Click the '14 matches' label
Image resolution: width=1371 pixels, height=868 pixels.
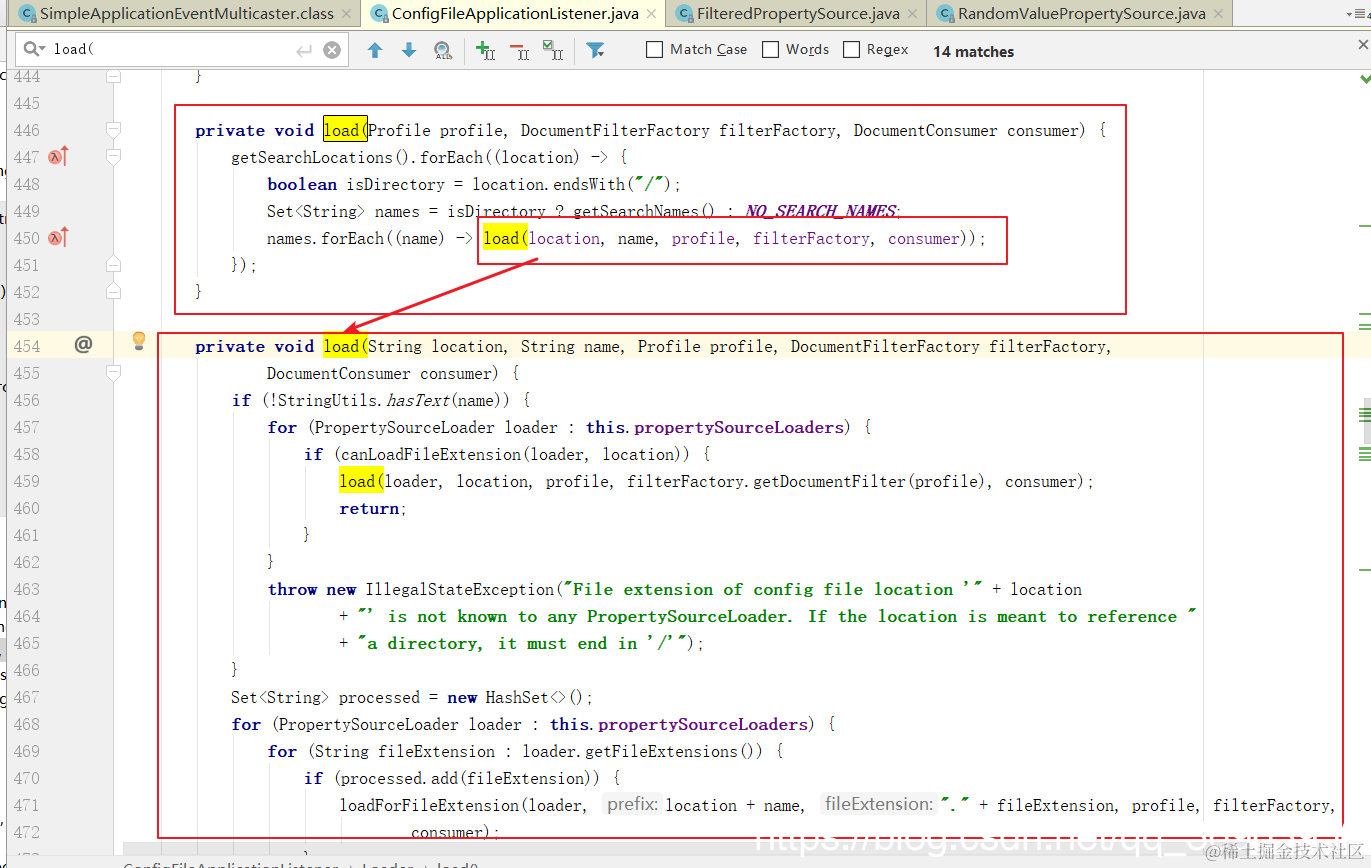coord(973,51)
